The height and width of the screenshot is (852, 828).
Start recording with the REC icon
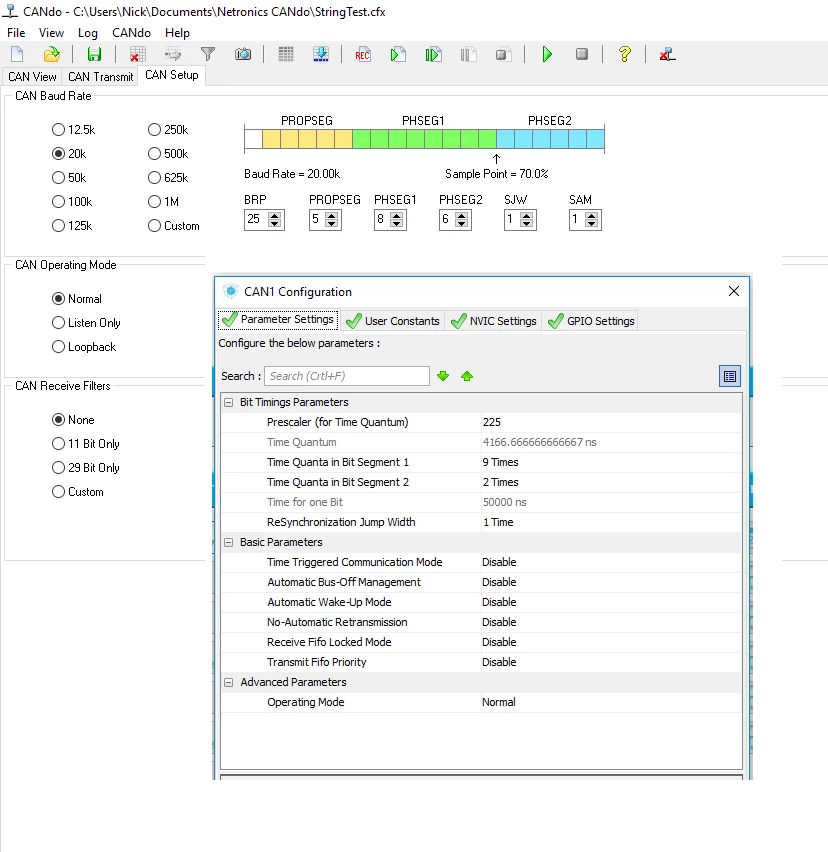click(362, 55)
